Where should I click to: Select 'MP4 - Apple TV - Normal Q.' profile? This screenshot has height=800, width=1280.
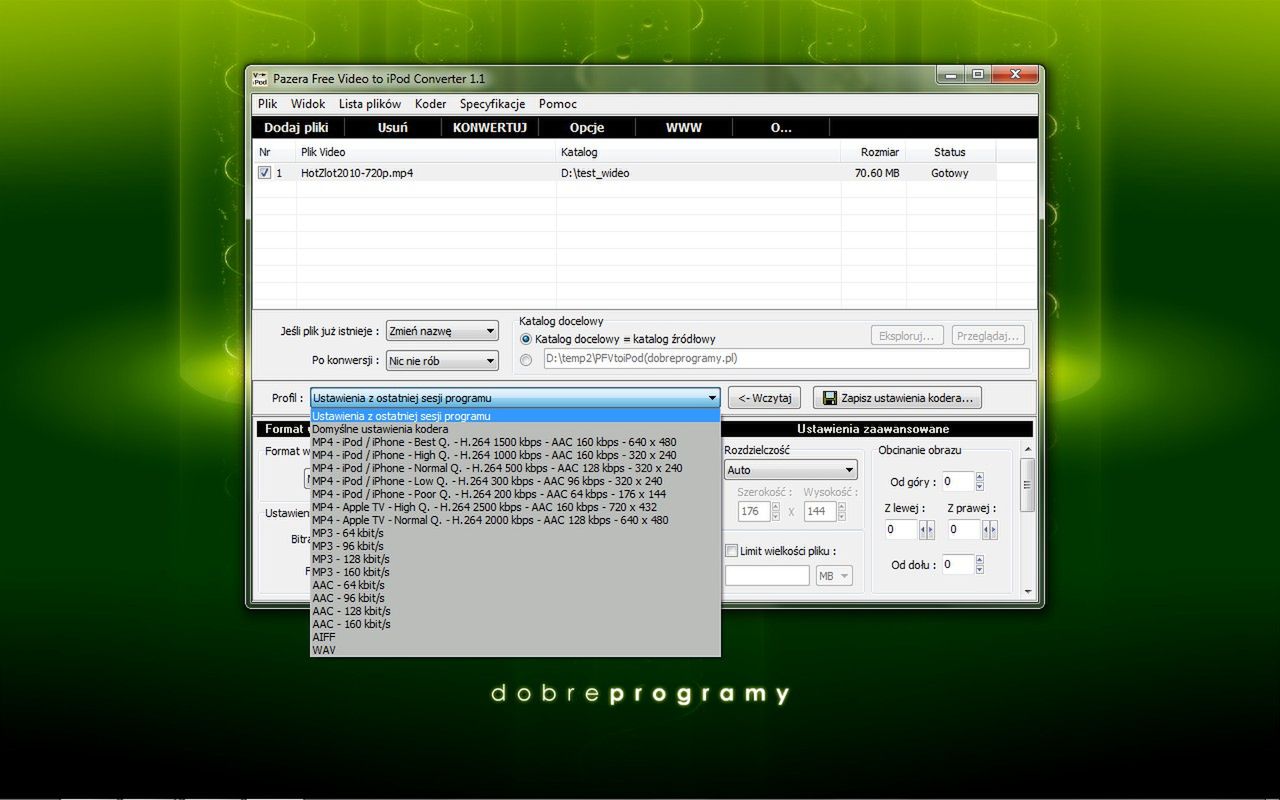coord(515,520)
